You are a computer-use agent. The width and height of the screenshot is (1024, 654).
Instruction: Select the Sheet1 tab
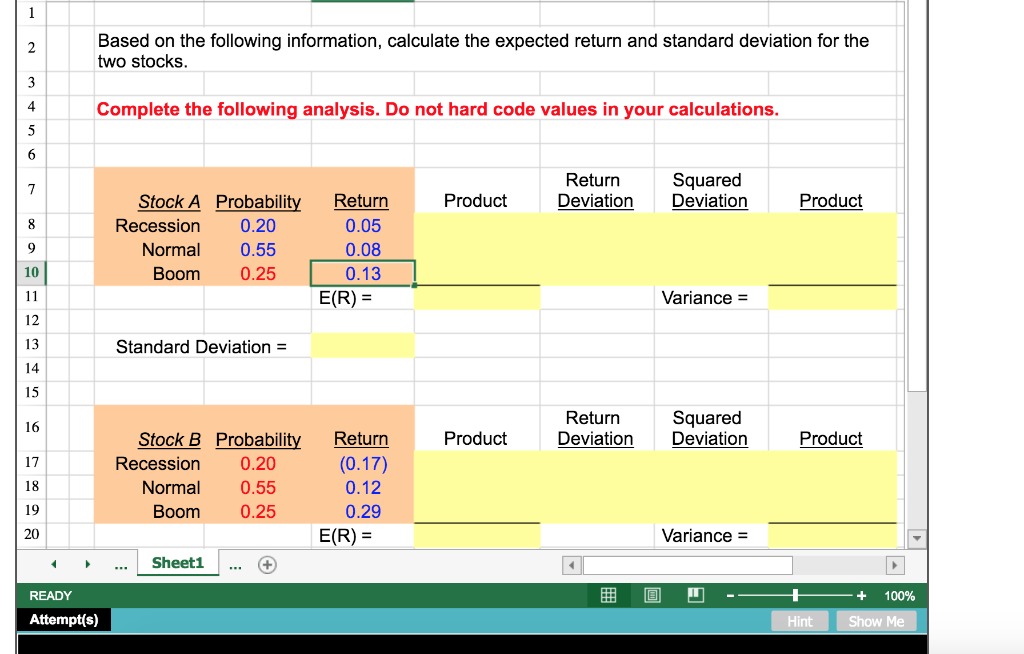pos(178,563)
